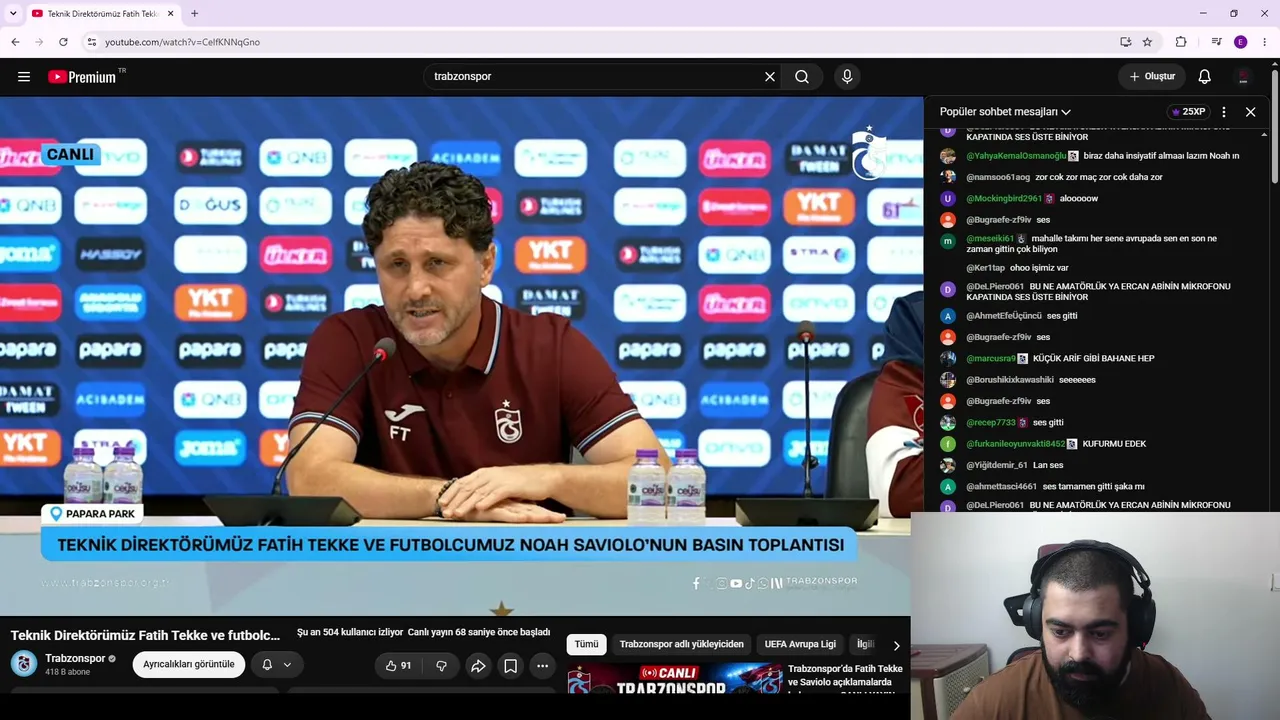Open the recommended CANLI Trabzonspor thumbnail
1280x720 pixels.
click(x=675, y=679)
